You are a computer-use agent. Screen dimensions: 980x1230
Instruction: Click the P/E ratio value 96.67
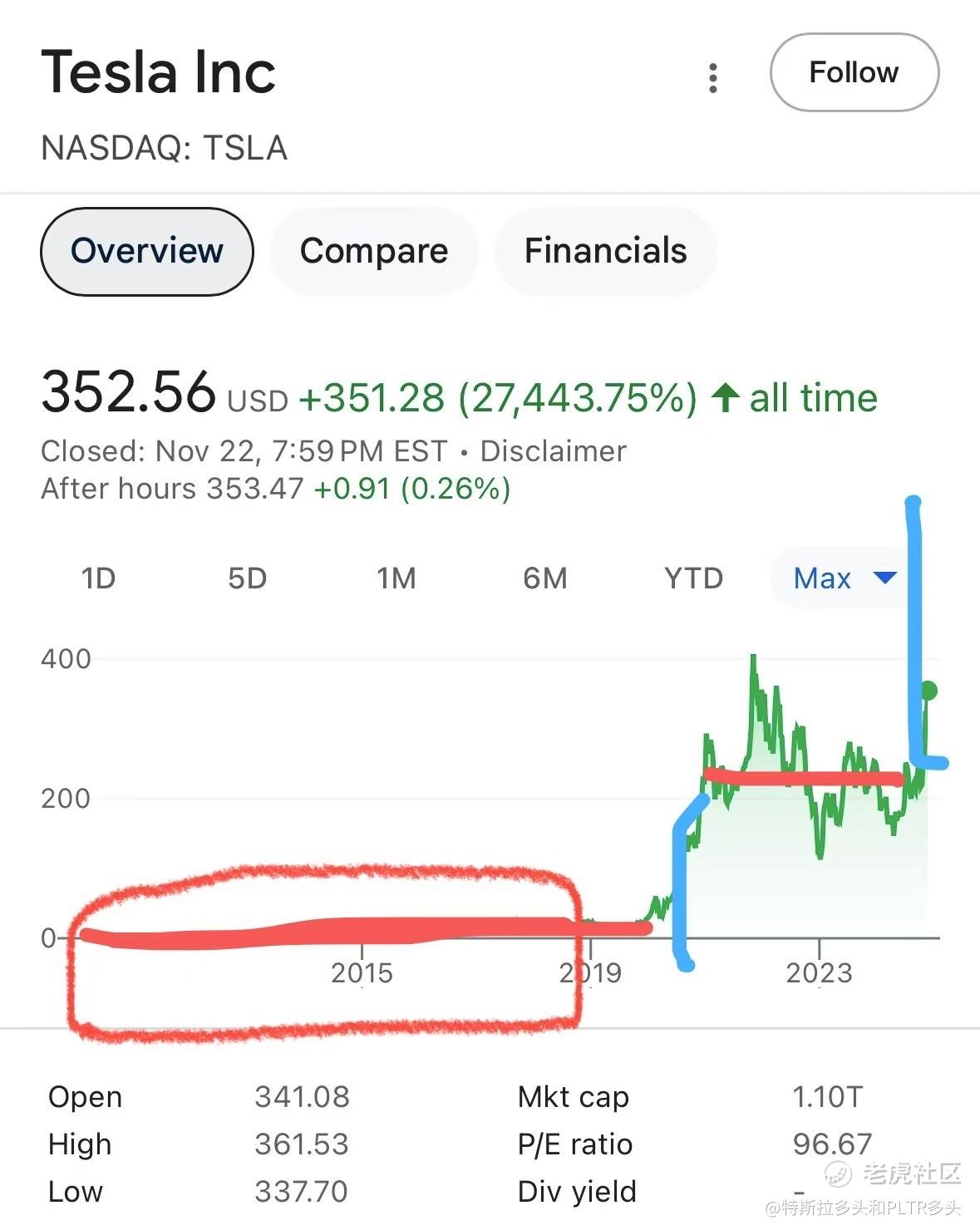[831, 1144]
